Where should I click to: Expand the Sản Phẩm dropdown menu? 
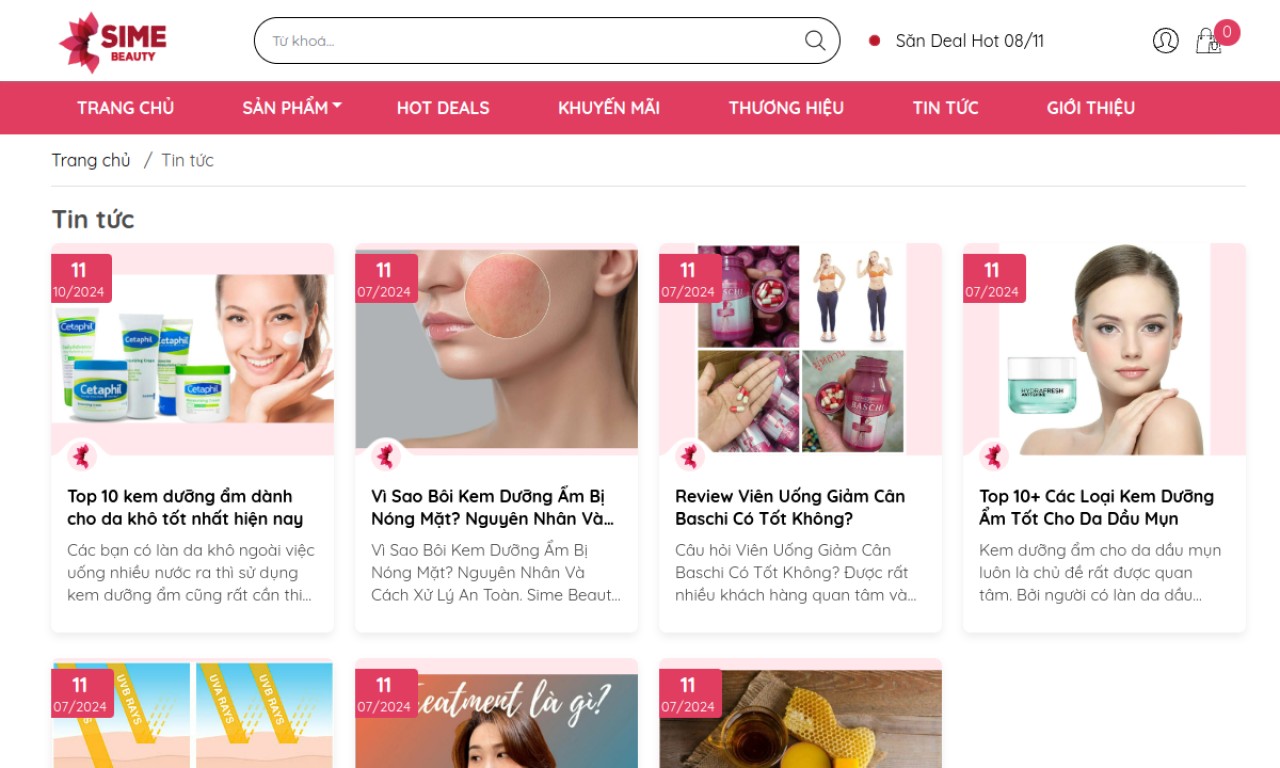291,108
